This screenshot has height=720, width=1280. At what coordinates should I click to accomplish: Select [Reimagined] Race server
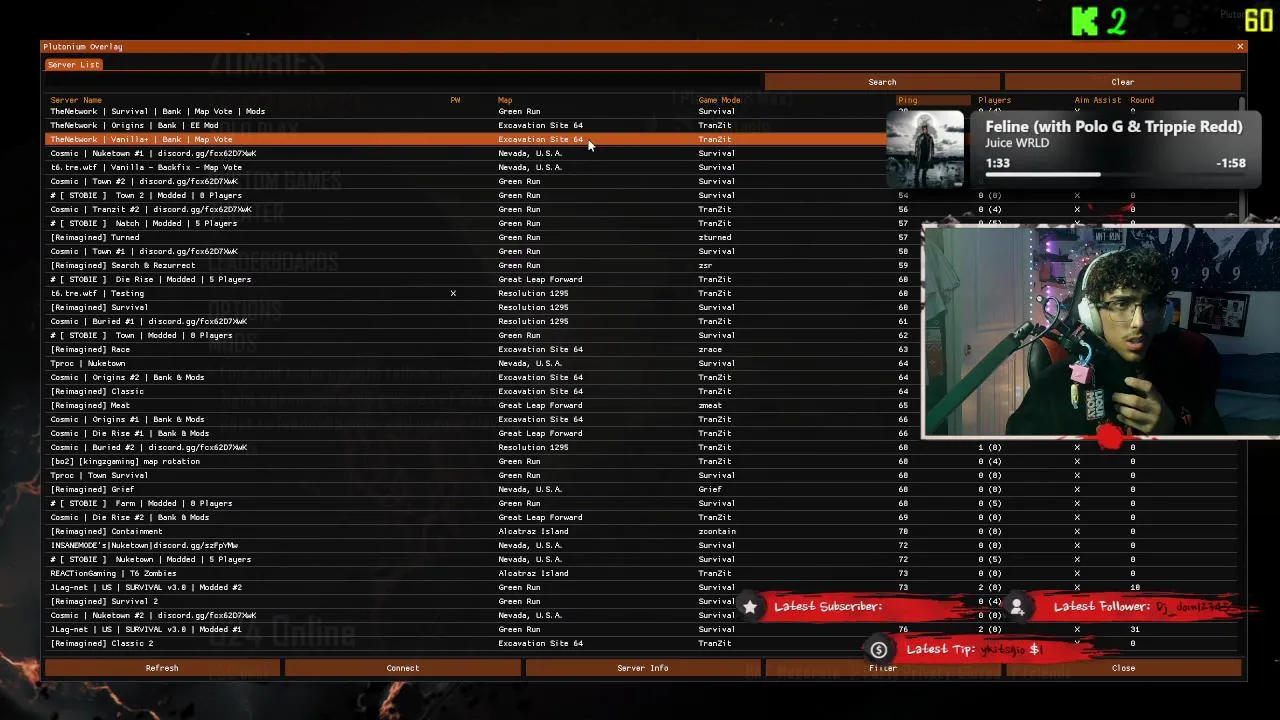tap(641, 349)
